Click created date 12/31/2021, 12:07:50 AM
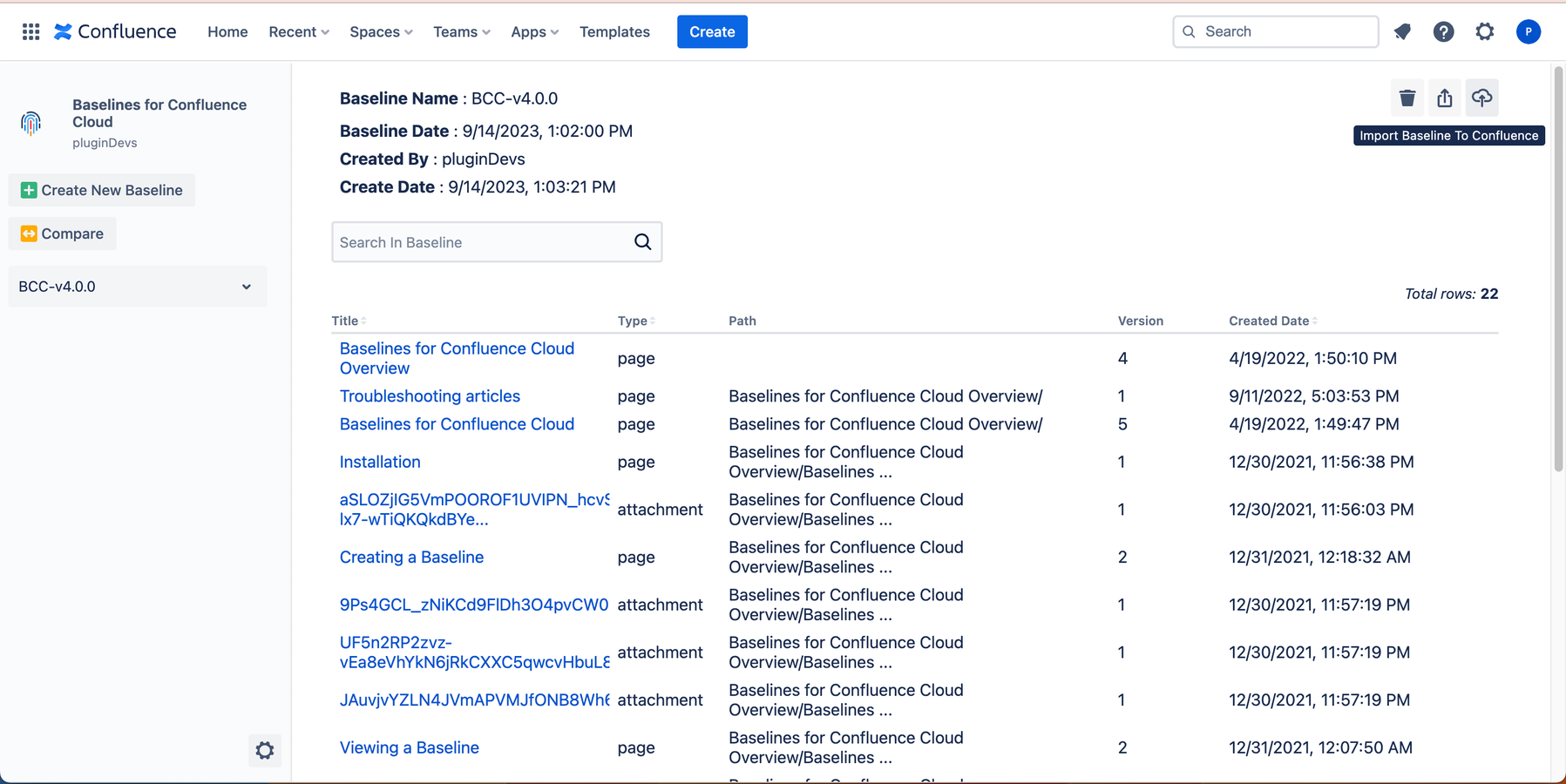Image resolution: width=1566 pixels, height=784 pixels. coord(1320,747)
